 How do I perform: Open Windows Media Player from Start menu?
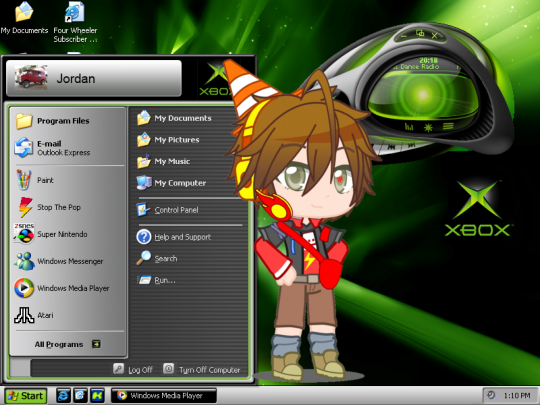(67, 288)
